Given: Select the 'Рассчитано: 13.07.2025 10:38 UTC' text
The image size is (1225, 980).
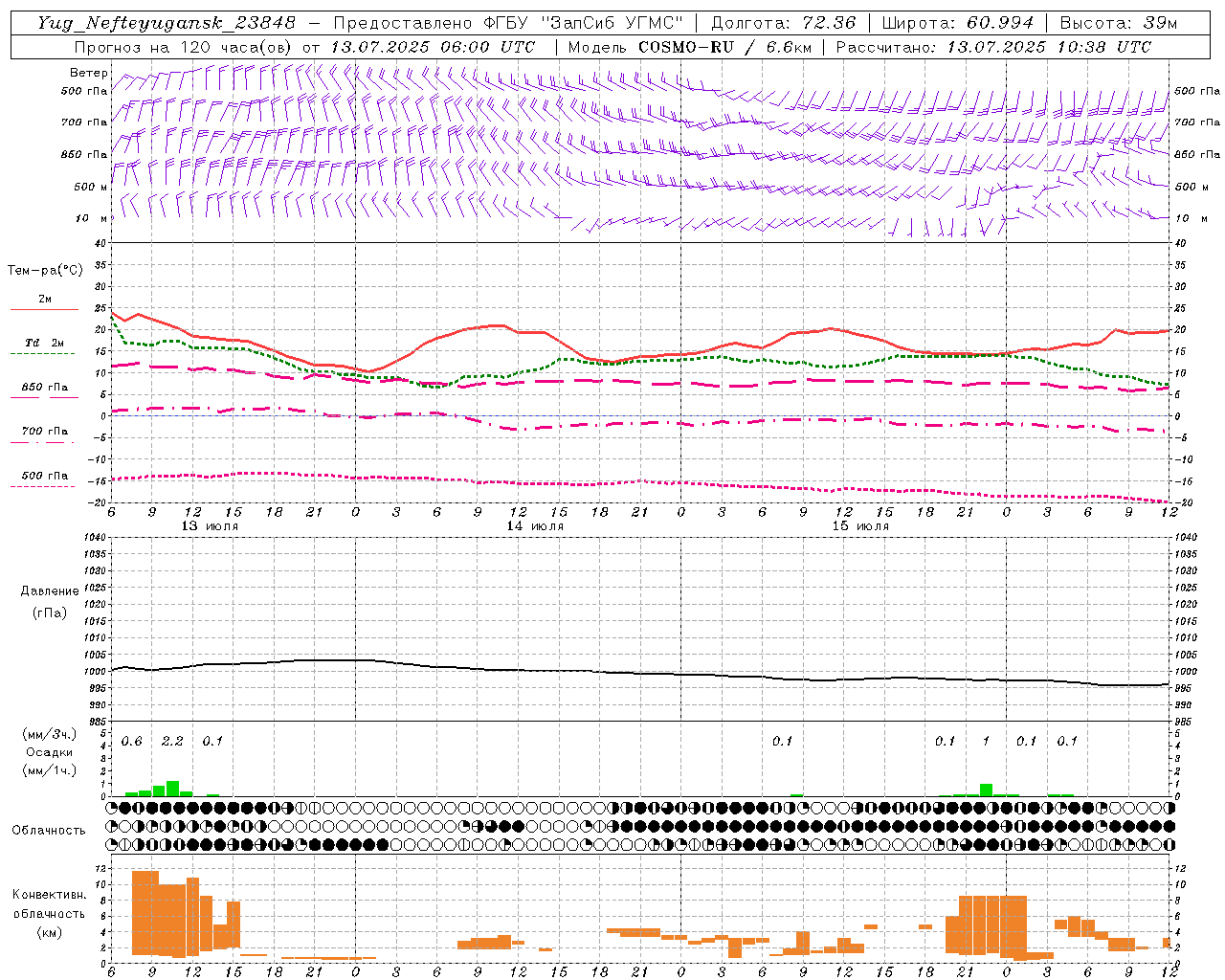Looking at the screenshot, I should pos(993,47).
